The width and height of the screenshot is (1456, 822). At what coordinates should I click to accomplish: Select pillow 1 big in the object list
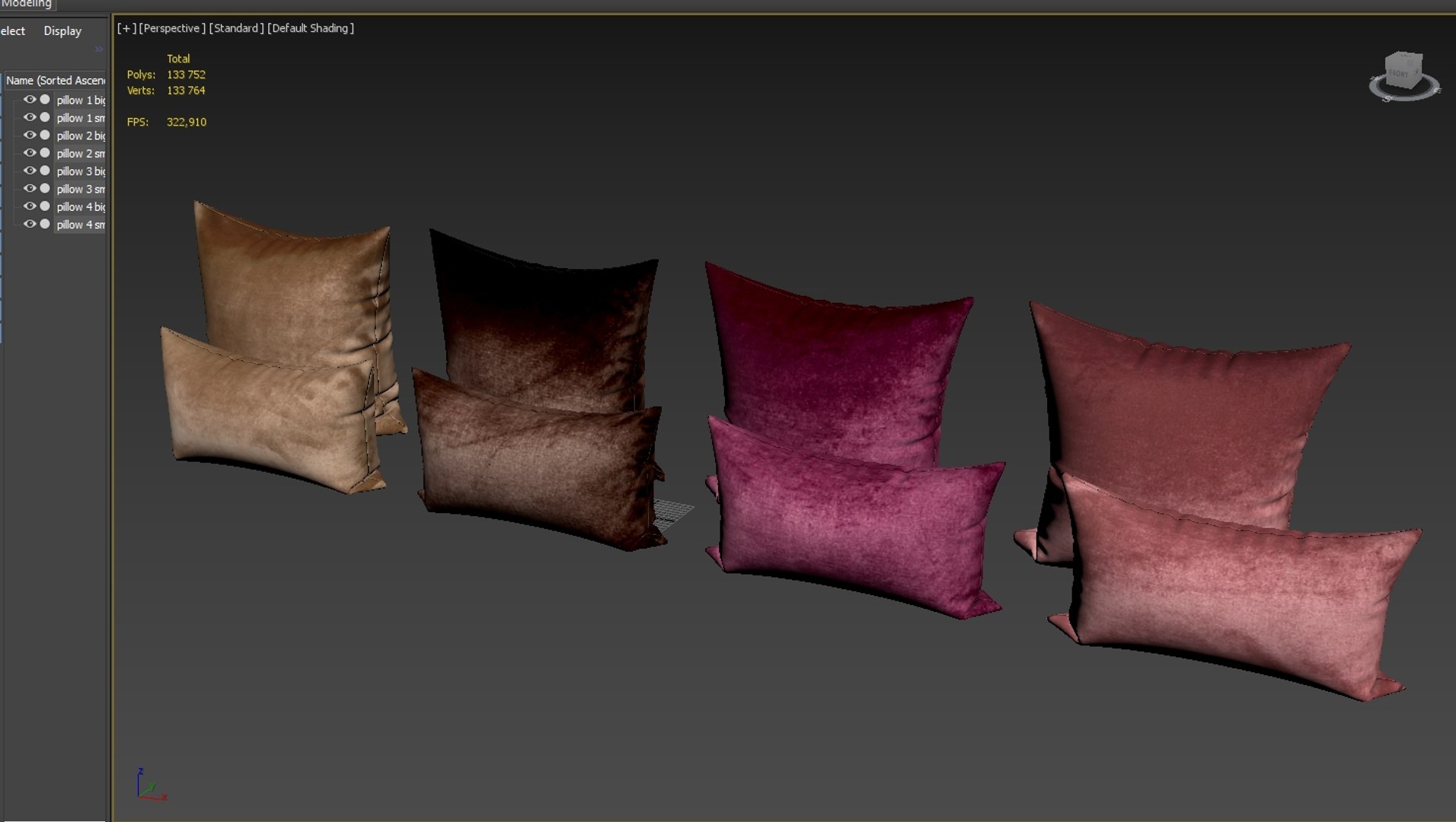81,100
